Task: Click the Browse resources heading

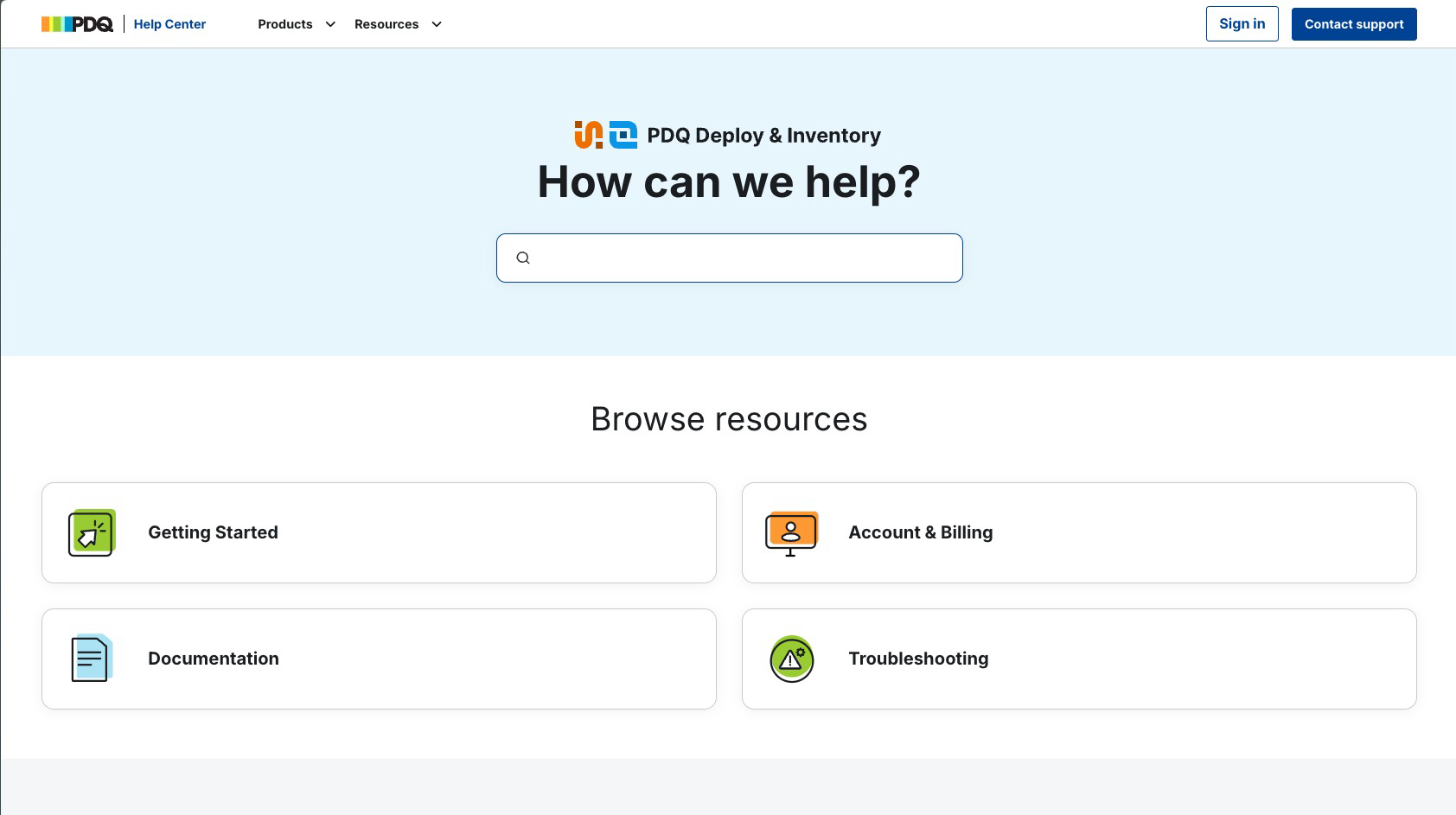Action: pos(729,419)
